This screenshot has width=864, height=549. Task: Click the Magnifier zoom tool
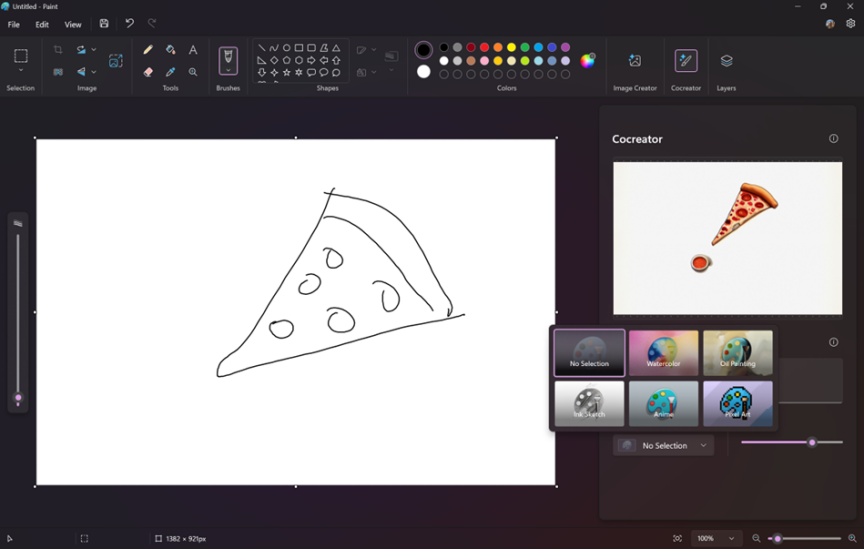(x=193, y=72)
